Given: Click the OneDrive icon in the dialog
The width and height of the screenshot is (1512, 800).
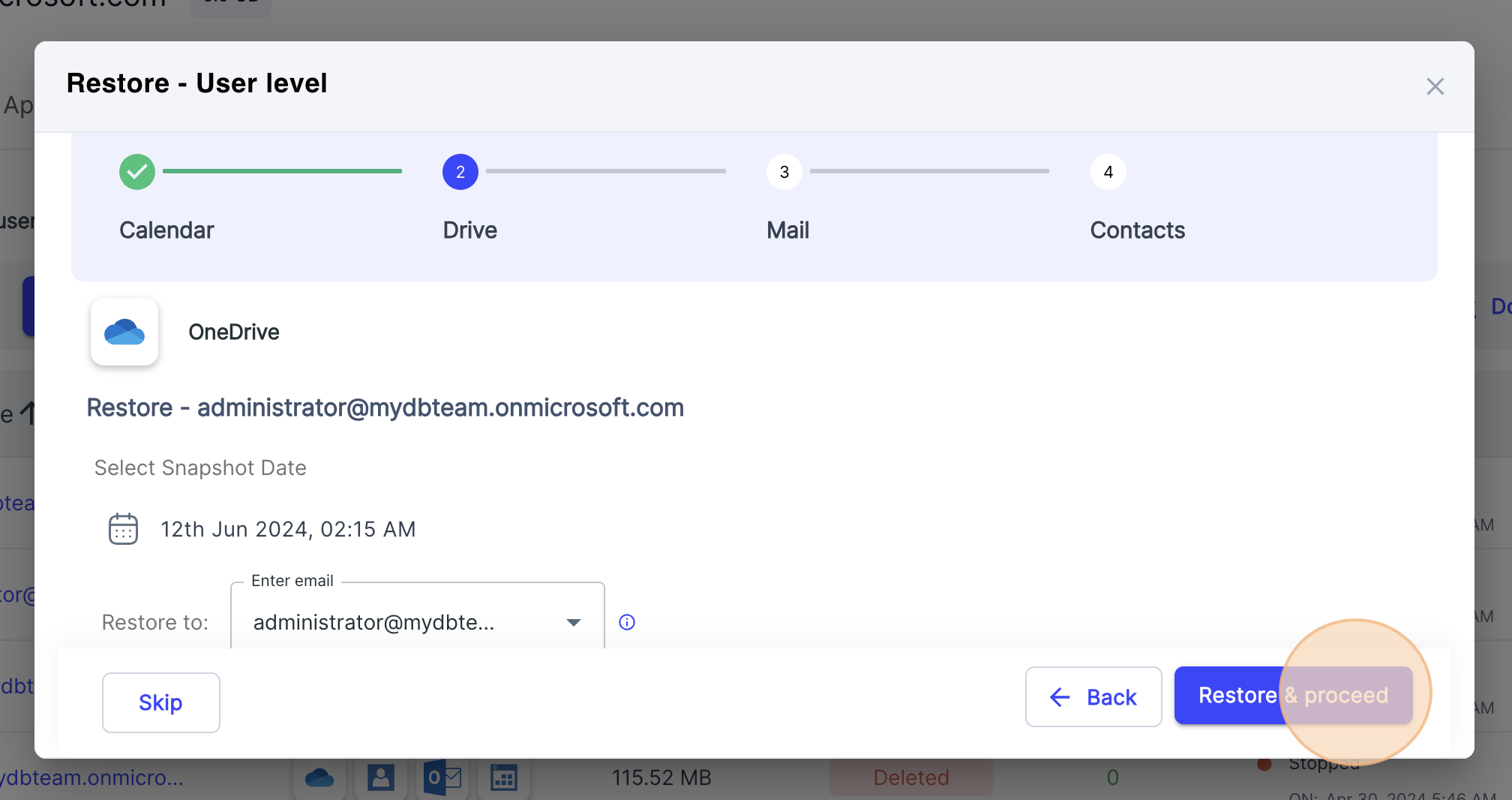Looking at the screenshot, I should point(124,332).
